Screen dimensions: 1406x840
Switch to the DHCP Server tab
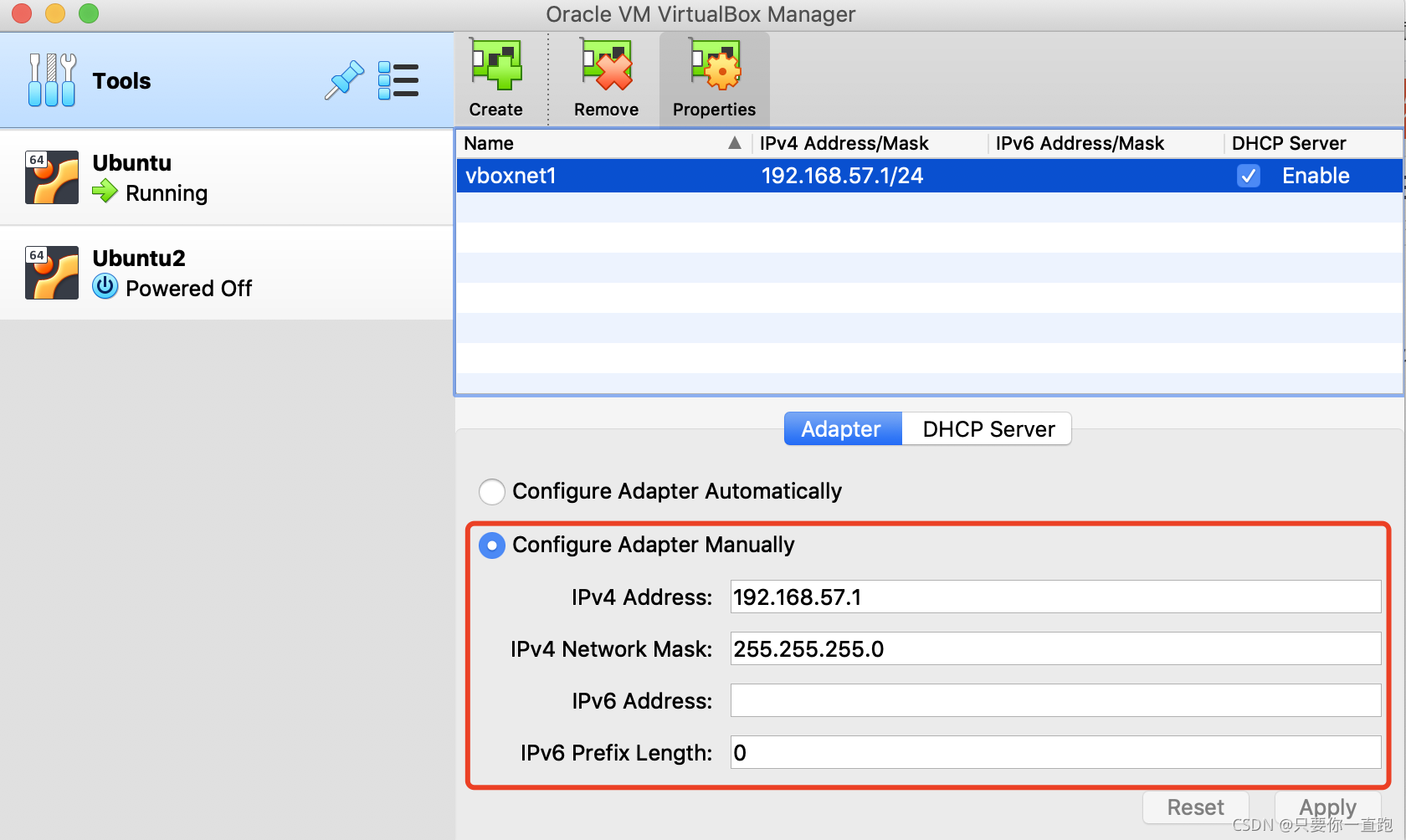pyautogui.click(x=988, y=428)
